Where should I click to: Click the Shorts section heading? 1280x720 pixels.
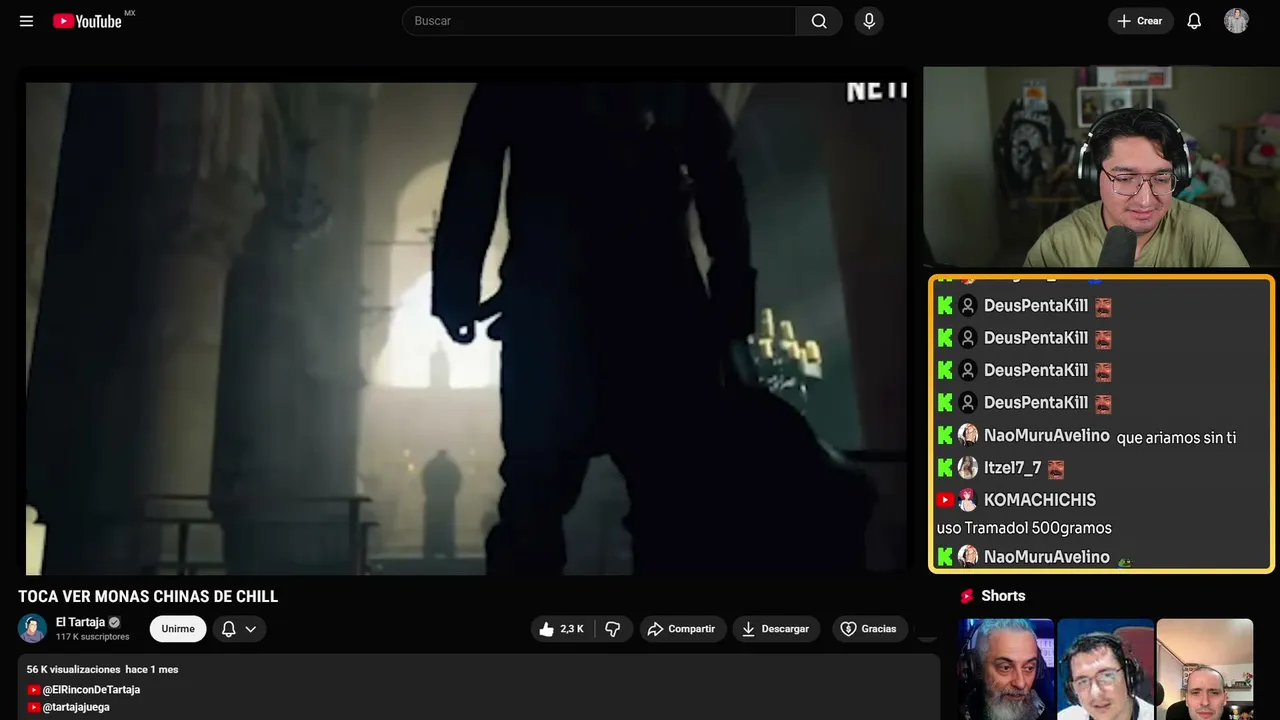pyautogui.click(x=1003, y=596)
